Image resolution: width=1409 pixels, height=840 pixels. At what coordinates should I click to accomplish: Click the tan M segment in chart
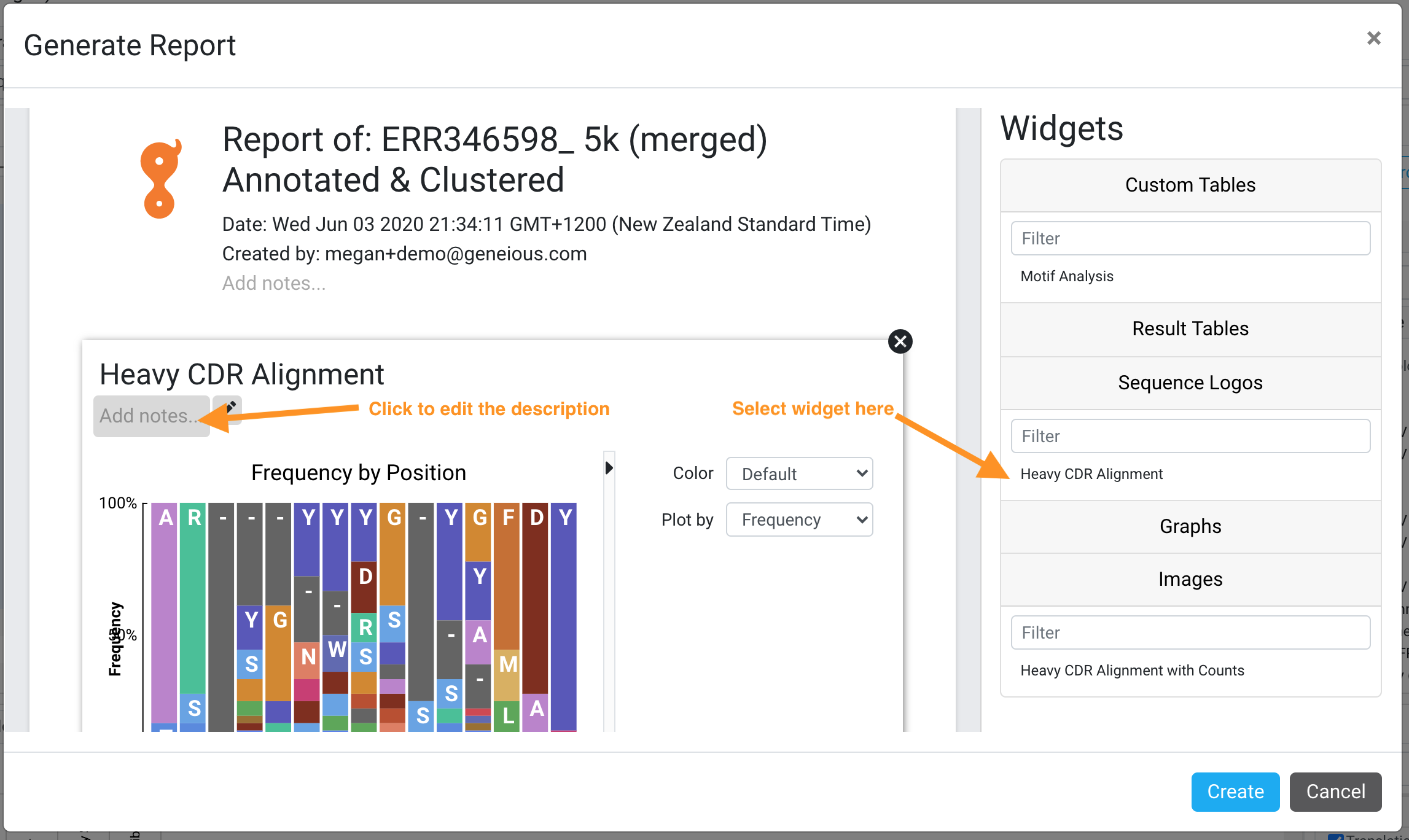507,675
